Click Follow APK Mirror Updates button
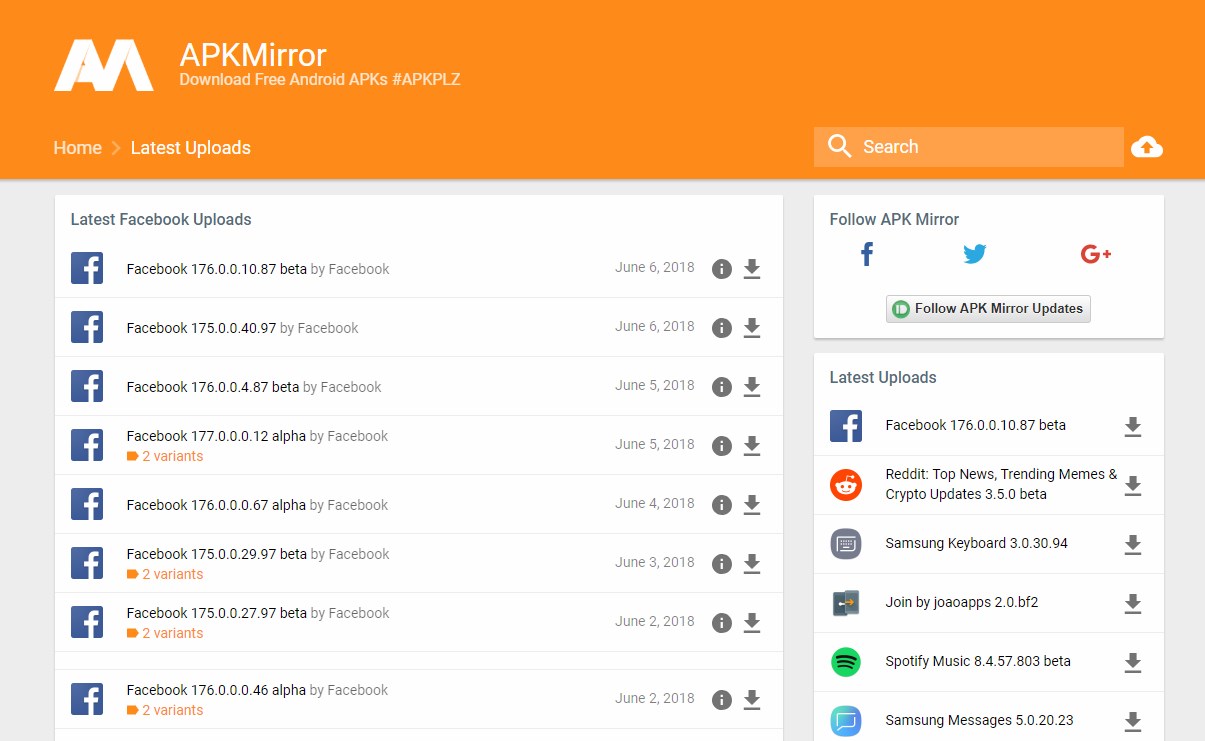This screenshot has width=1205, height=741. tap(988, 309)
